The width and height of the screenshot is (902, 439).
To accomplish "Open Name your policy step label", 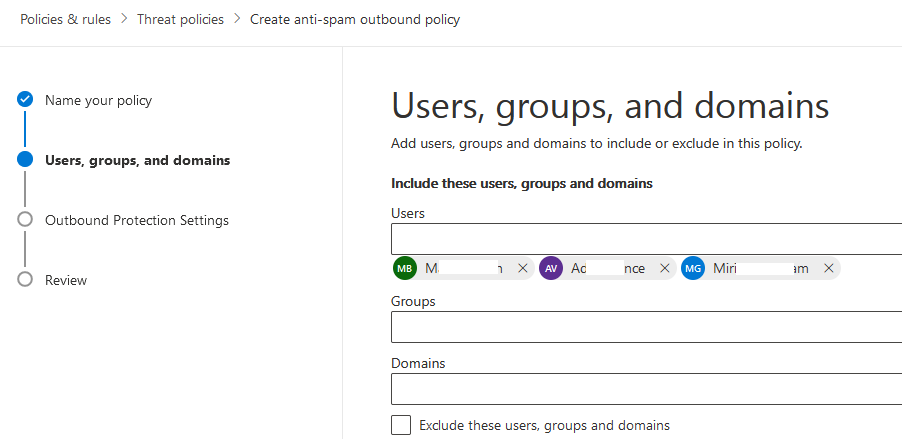I will (98, 100).
